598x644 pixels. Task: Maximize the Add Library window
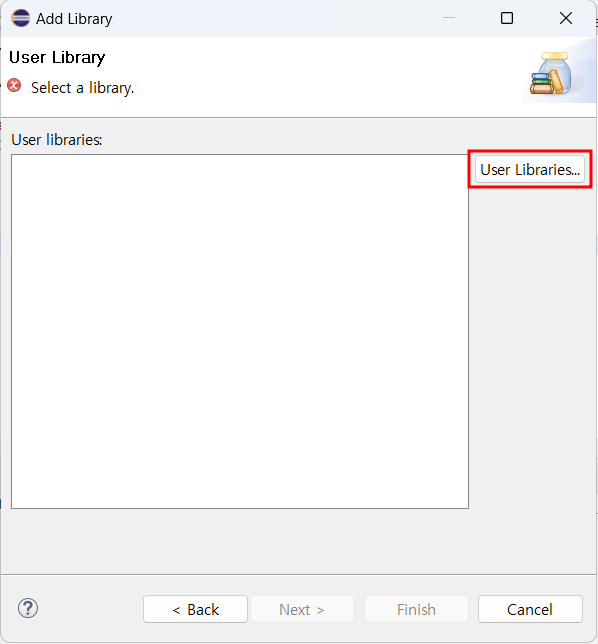[x=507, y=18]
